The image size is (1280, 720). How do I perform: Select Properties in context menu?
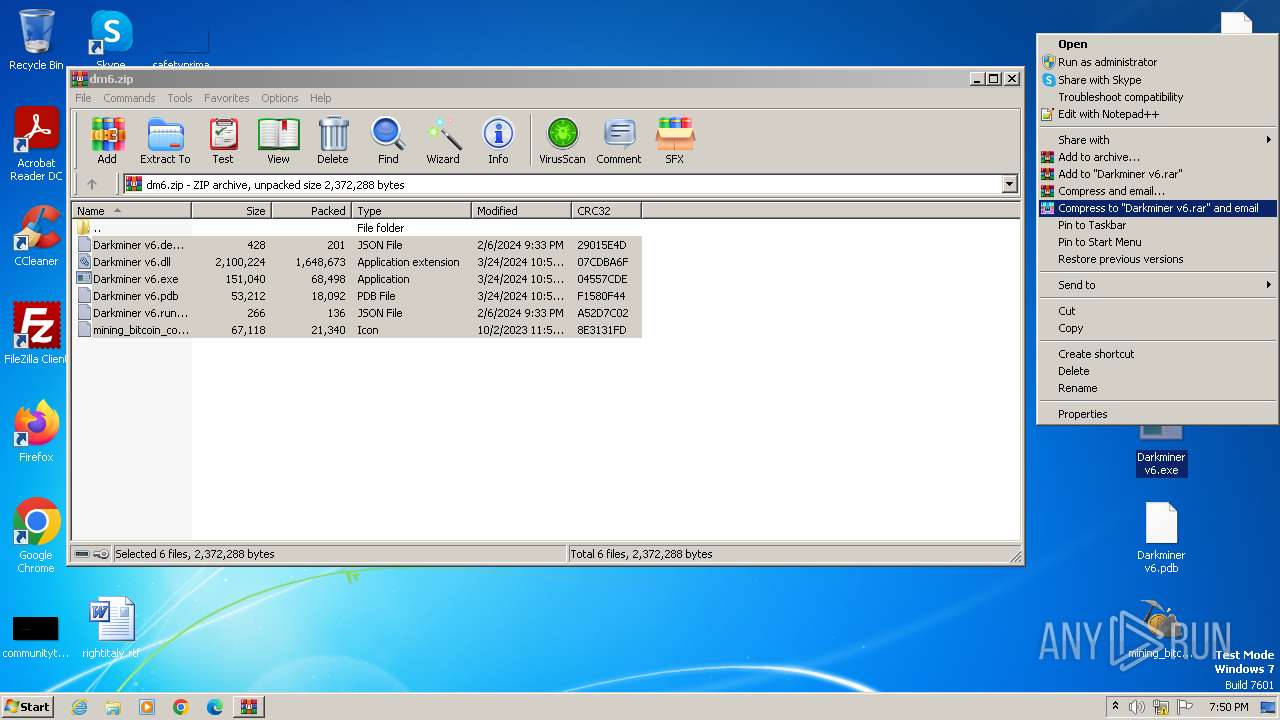click(x=1157, y=414)
